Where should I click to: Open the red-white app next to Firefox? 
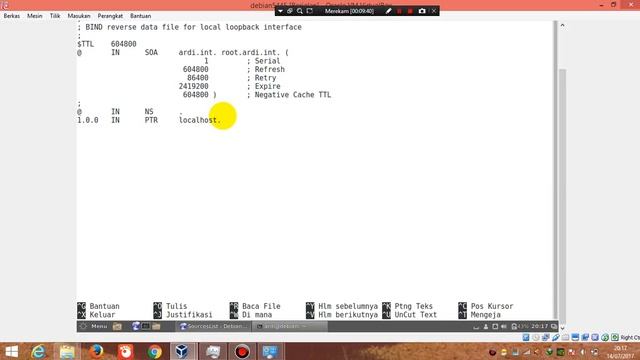(125, 351)
